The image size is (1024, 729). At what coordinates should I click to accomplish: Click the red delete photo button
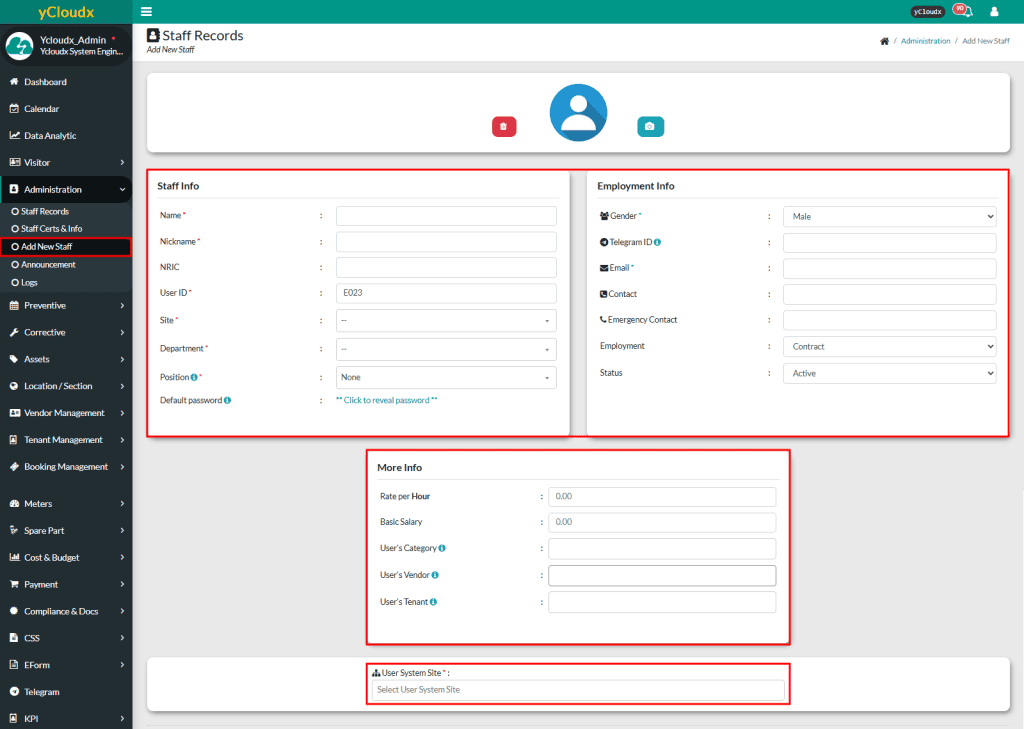coord(503,126)
